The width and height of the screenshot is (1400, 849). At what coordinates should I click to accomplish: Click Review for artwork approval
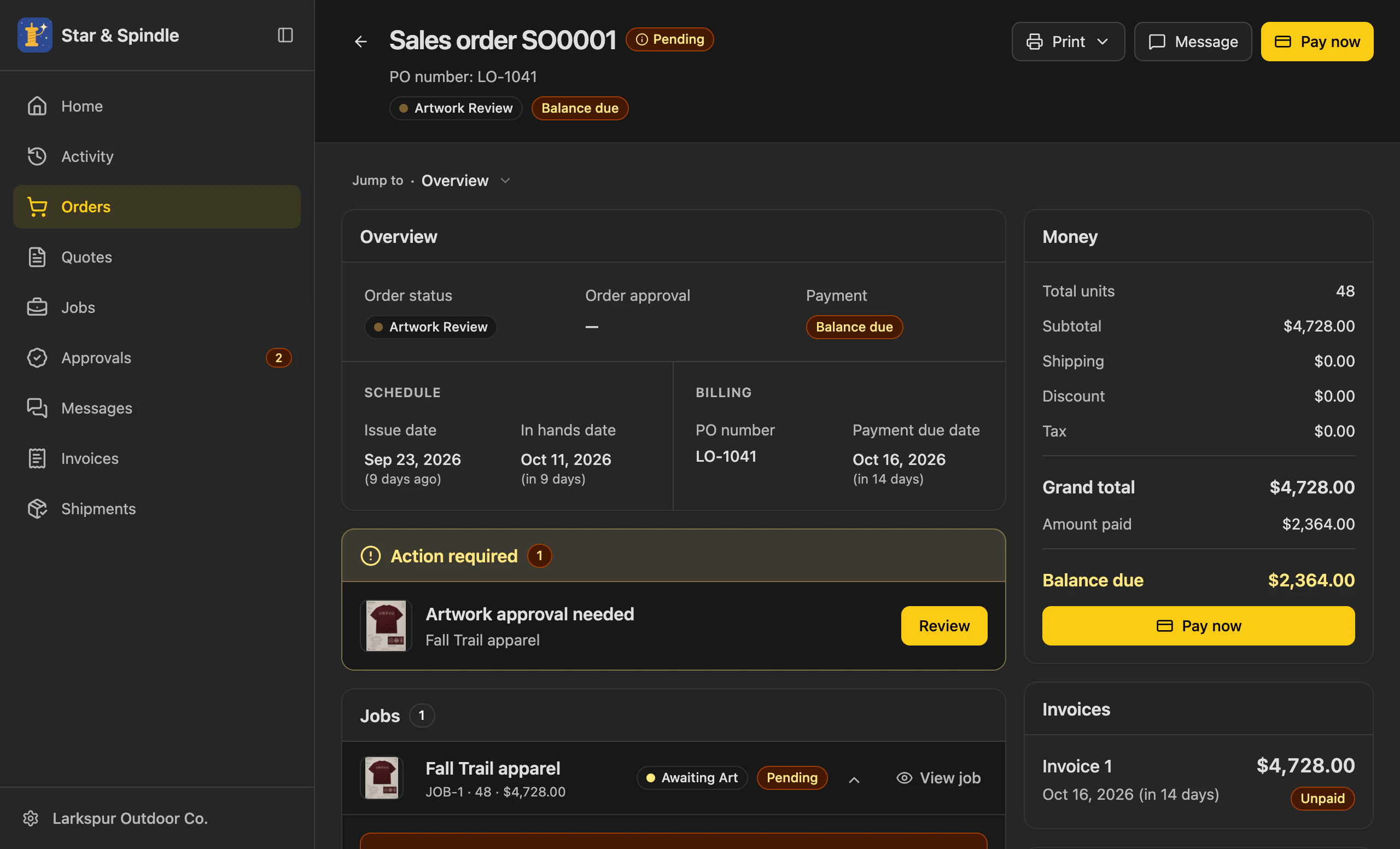[944, 626]
